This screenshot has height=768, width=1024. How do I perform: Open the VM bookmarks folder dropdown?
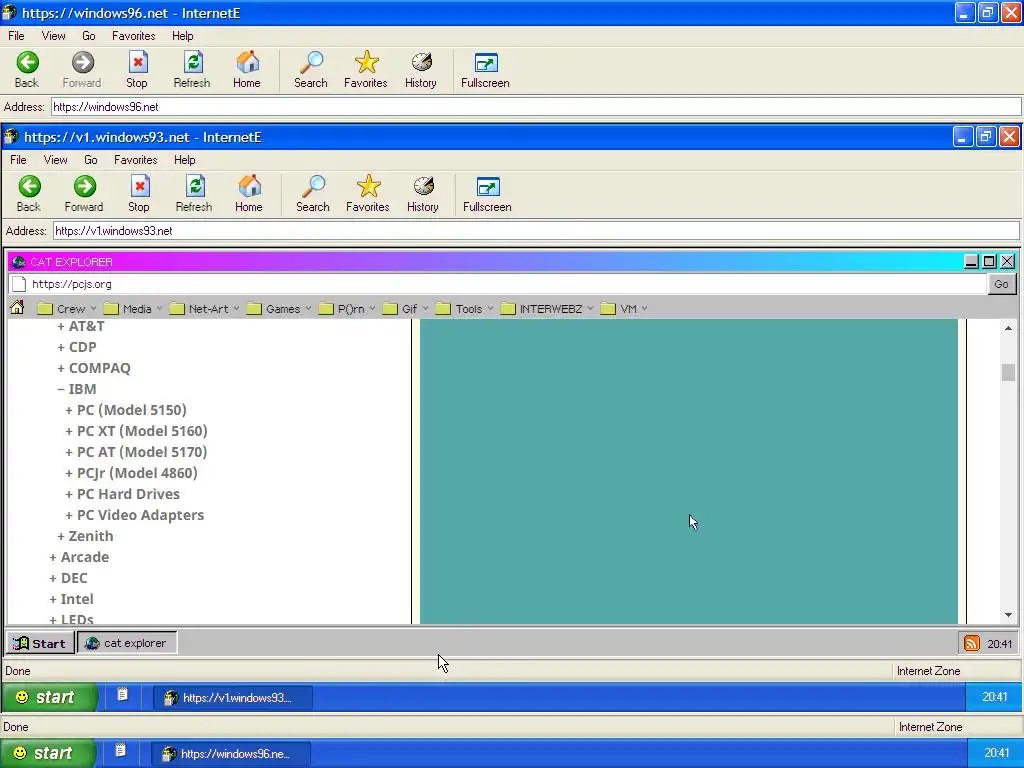pos(624,309)
